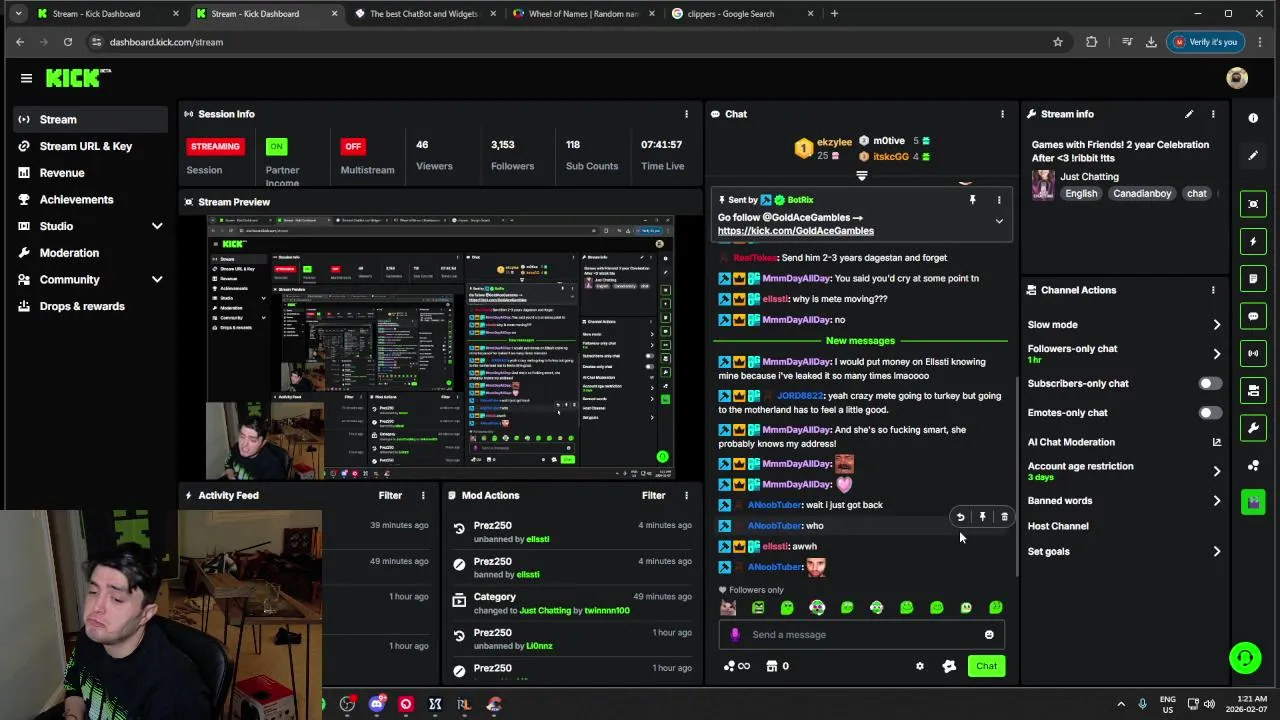Open the Revenue section
This screenshot has height=720, width=1280.
(91, 173)
